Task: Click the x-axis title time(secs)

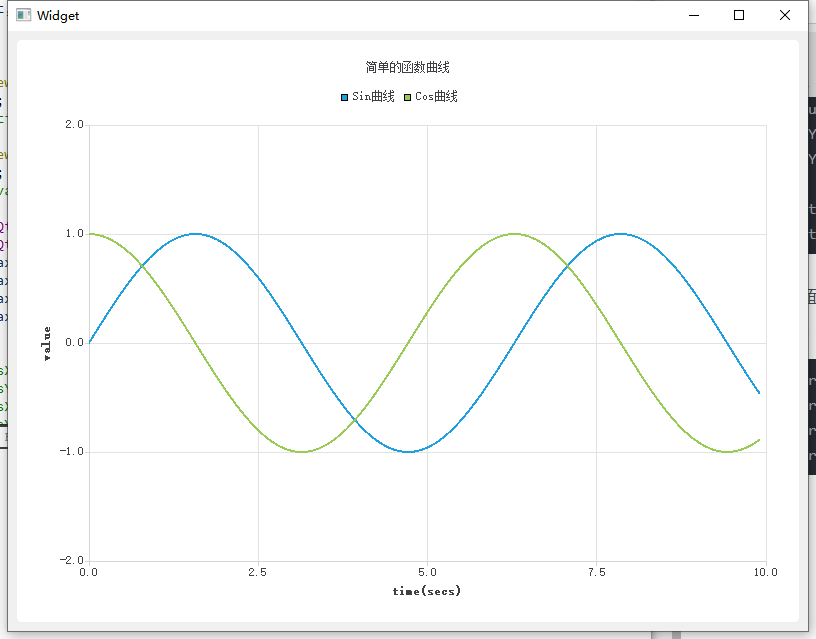Action: pyautogui.click(x=427, y=590)
